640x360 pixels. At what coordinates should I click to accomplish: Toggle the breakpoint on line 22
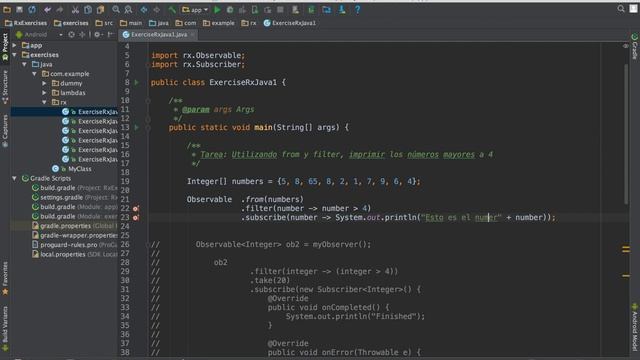point(136,208)
